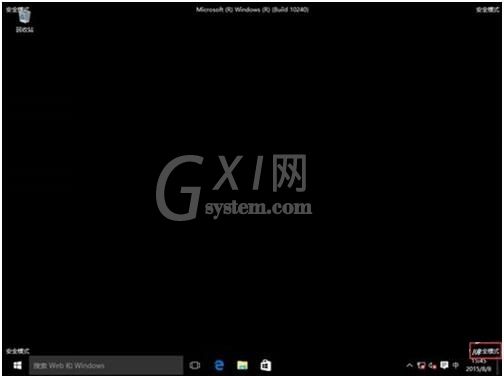The image size is (504, 376).
Task: Expand the hidden system tray icons
Action: pos(410,366)
